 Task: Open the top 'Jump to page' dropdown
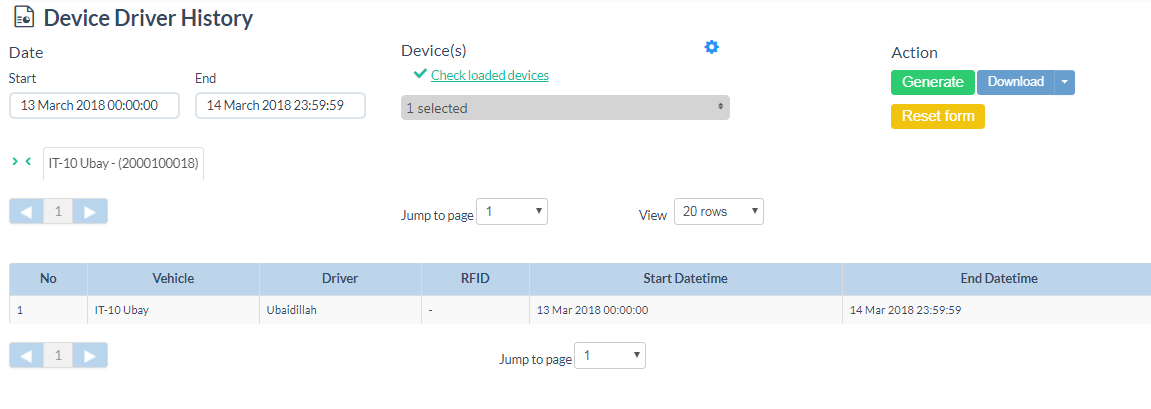(x=511, y=211)
